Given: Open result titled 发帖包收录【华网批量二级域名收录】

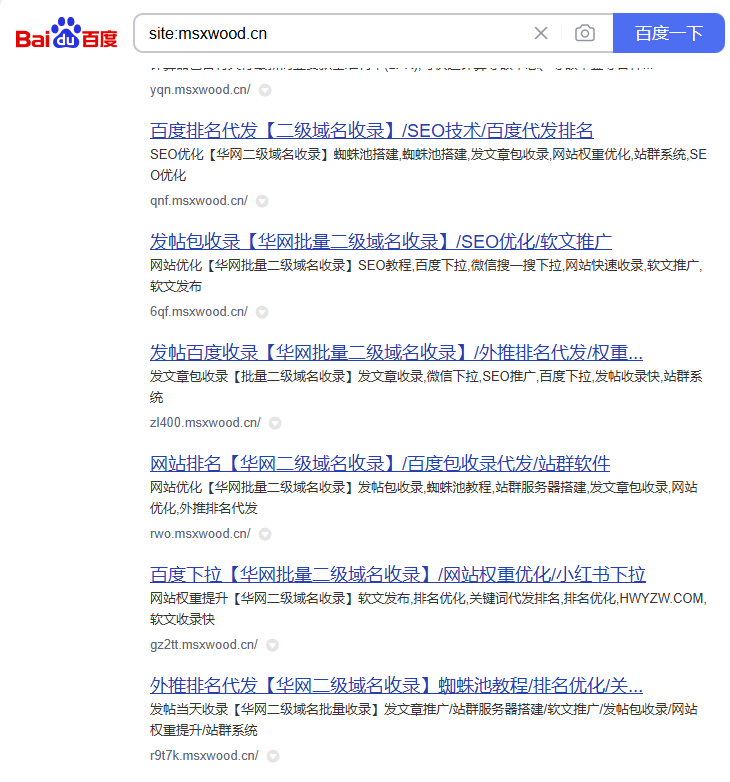Looking at the screenshot, I should (381, 241).
